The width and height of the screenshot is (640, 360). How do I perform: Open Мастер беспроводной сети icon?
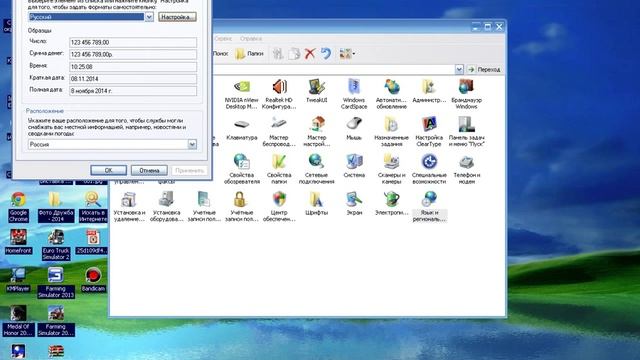(279, 132)
